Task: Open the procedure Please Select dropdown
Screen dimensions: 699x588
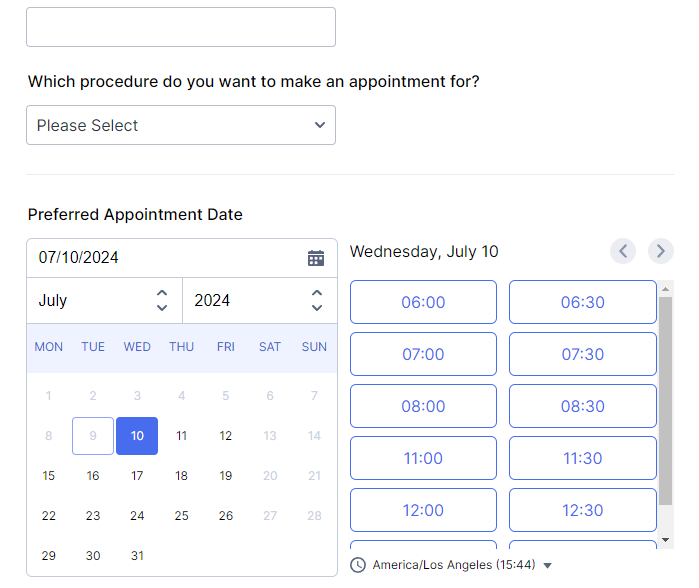Action: tap(181, 125)
